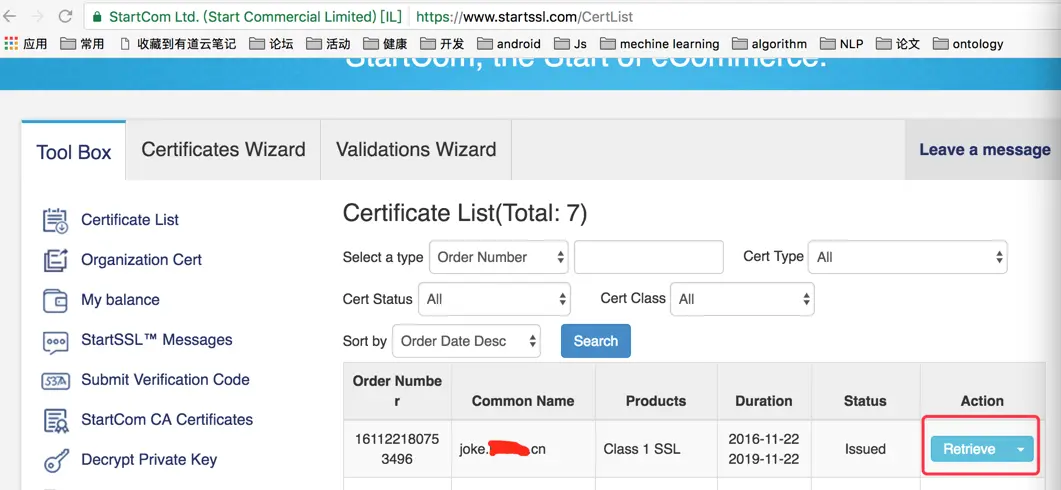Open the 常用 bookmarks folder

(x=82, y=44)
